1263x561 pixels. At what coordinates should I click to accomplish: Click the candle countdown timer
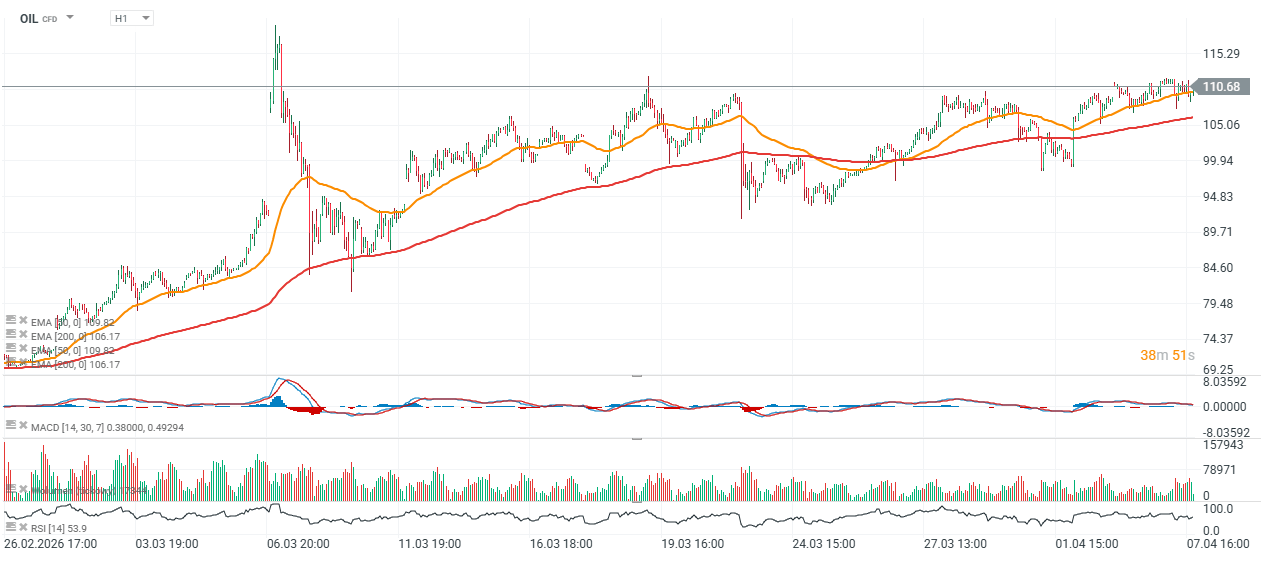pos(1166,355)
